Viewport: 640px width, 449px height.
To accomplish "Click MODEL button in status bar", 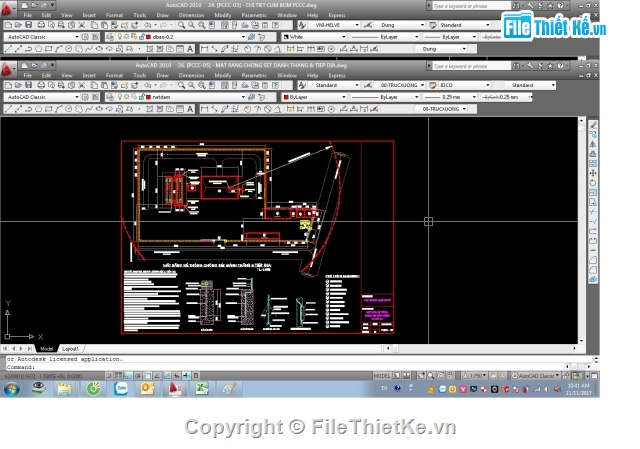I will point(382,376).
